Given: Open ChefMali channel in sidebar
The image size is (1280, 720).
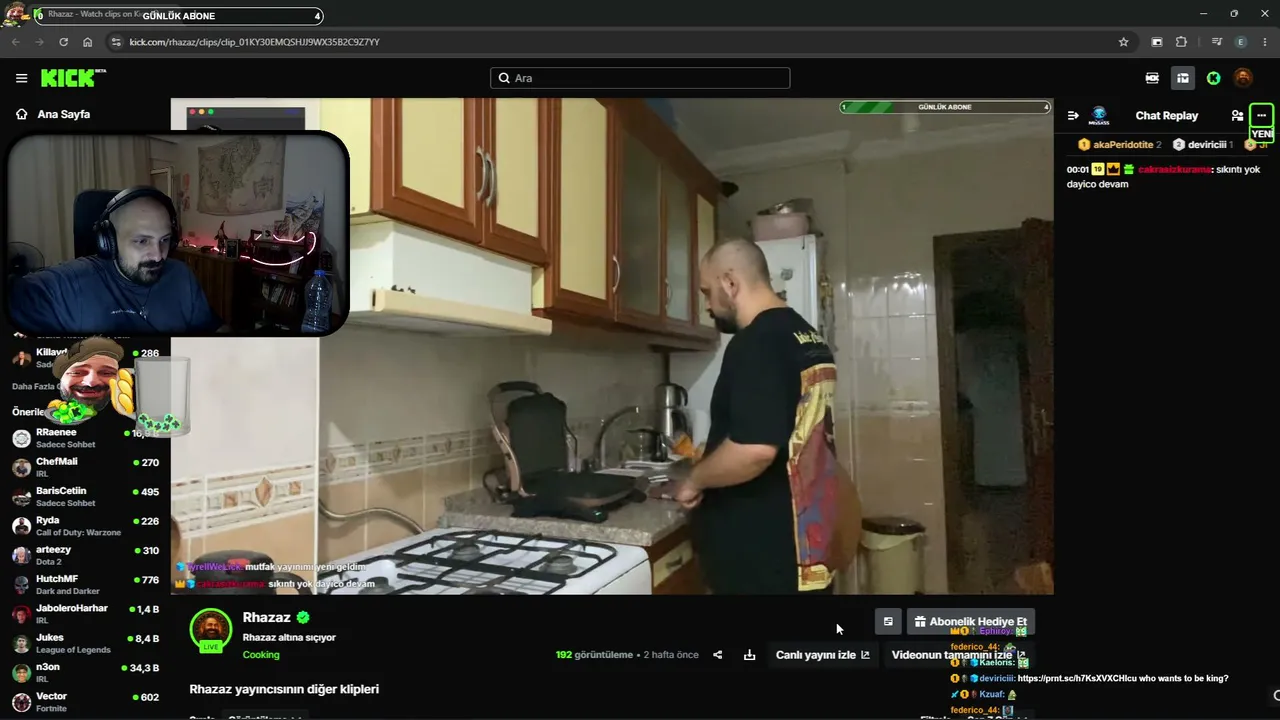Looking at the screenshot, I should (x=85, y=467).
